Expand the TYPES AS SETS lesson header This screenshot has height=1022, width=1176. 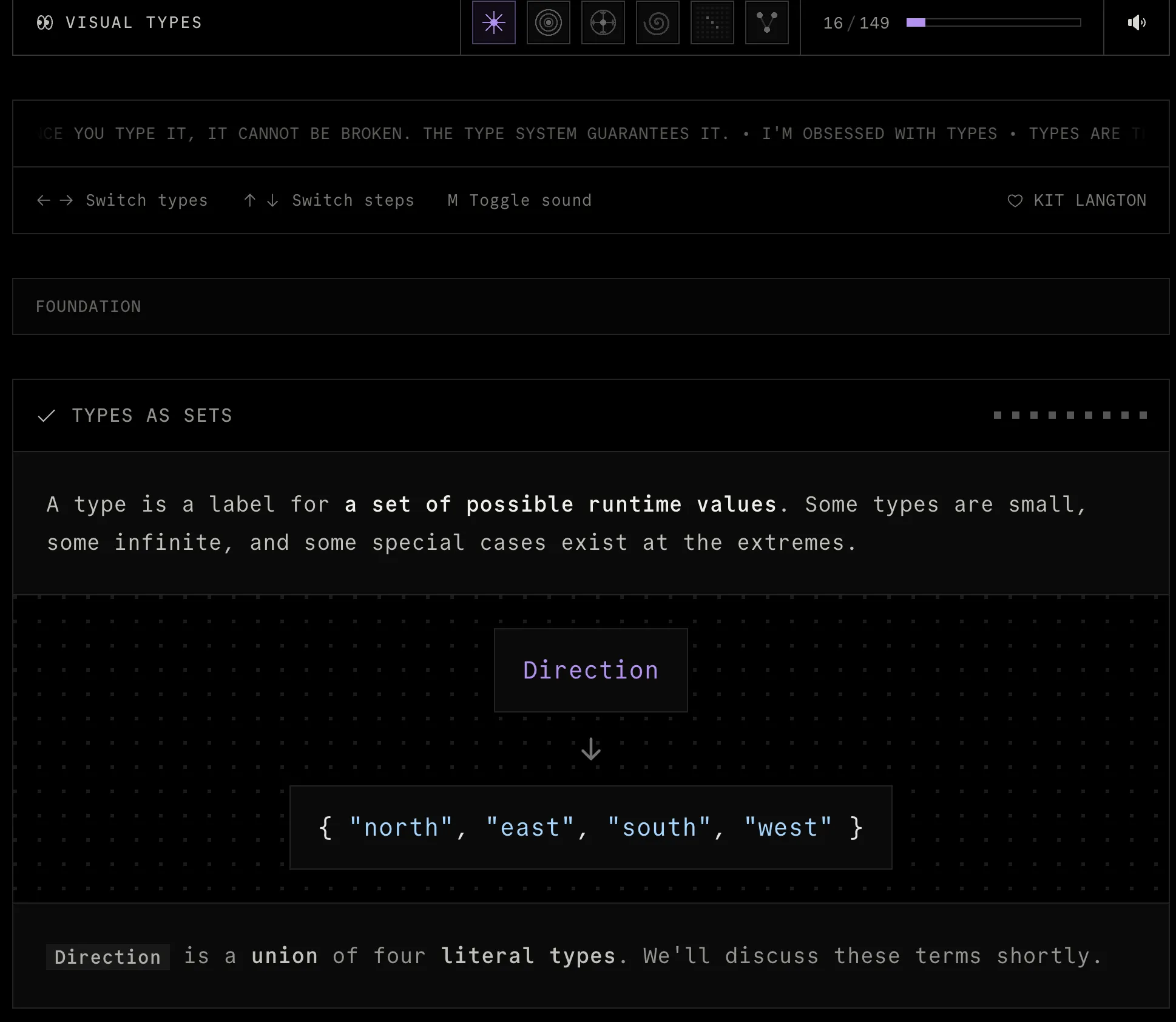(152, 416)
